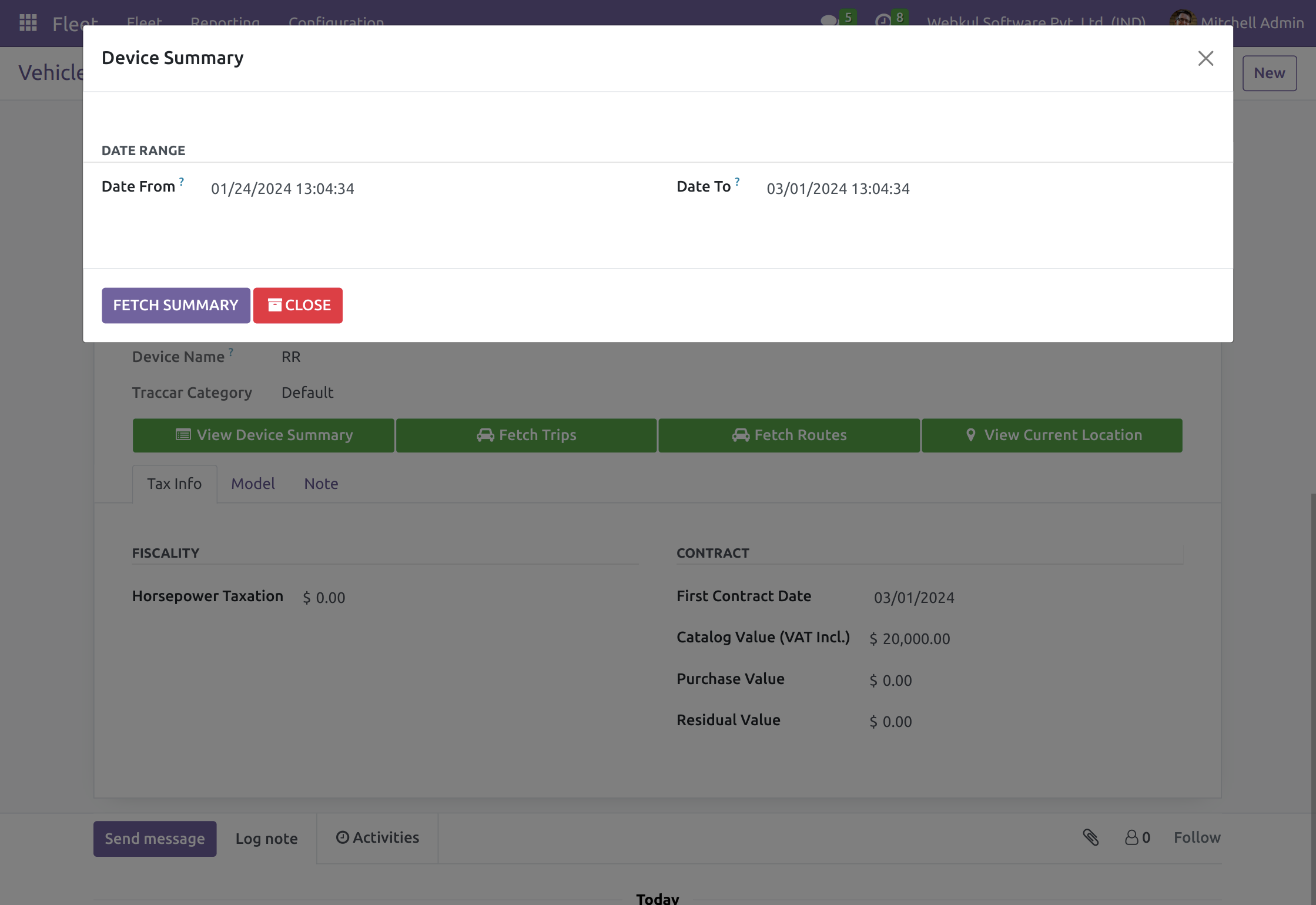The height and width of the screenshot is (905, 1316).
Task: Click the Date From help question mark
Action: point(182,182)
